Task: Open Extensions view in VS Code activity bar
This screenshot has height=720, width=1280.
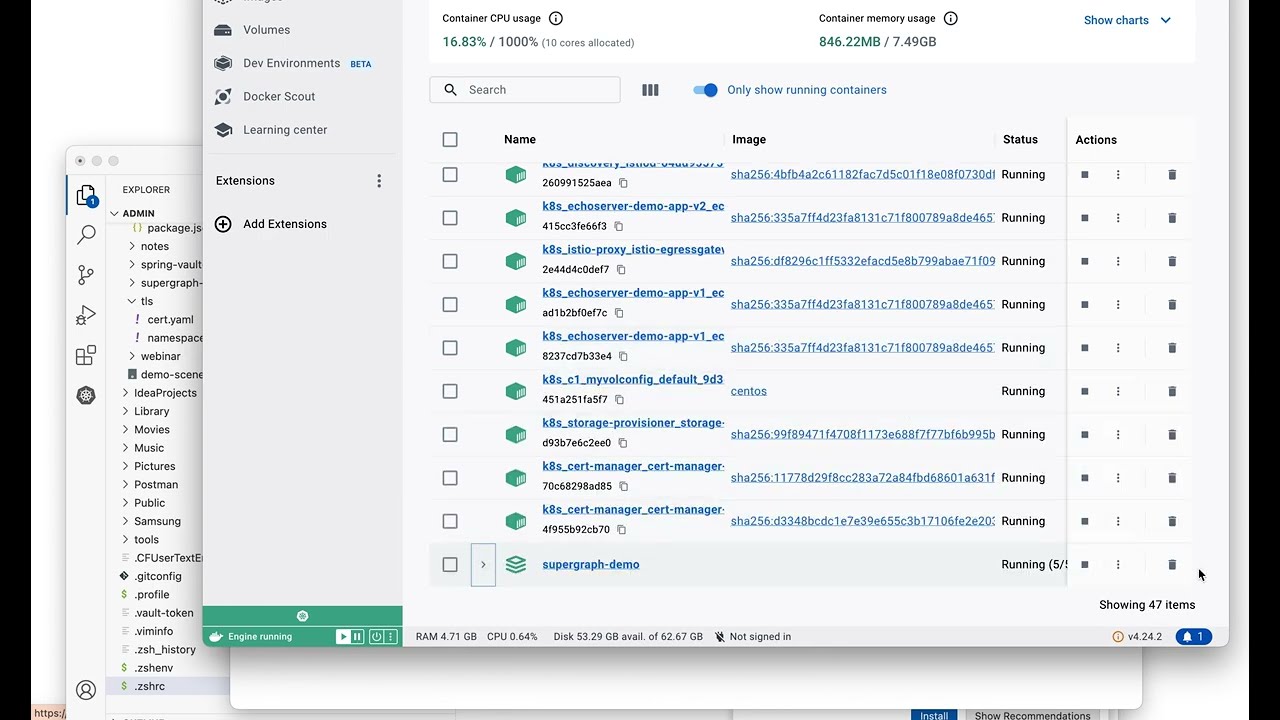Action: [86, 356]
